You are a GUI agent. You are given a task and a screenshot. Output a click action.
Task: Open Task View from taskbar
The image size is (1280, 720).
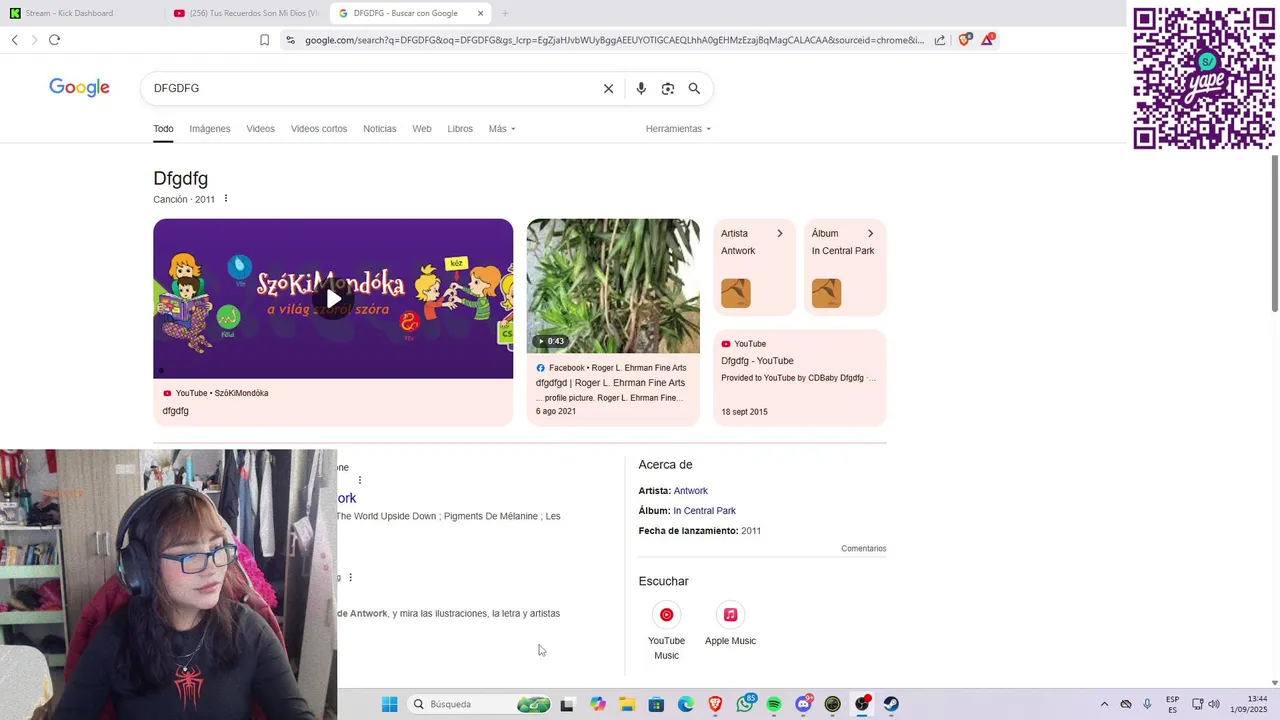pyautogui.click(x=567, y=704)
